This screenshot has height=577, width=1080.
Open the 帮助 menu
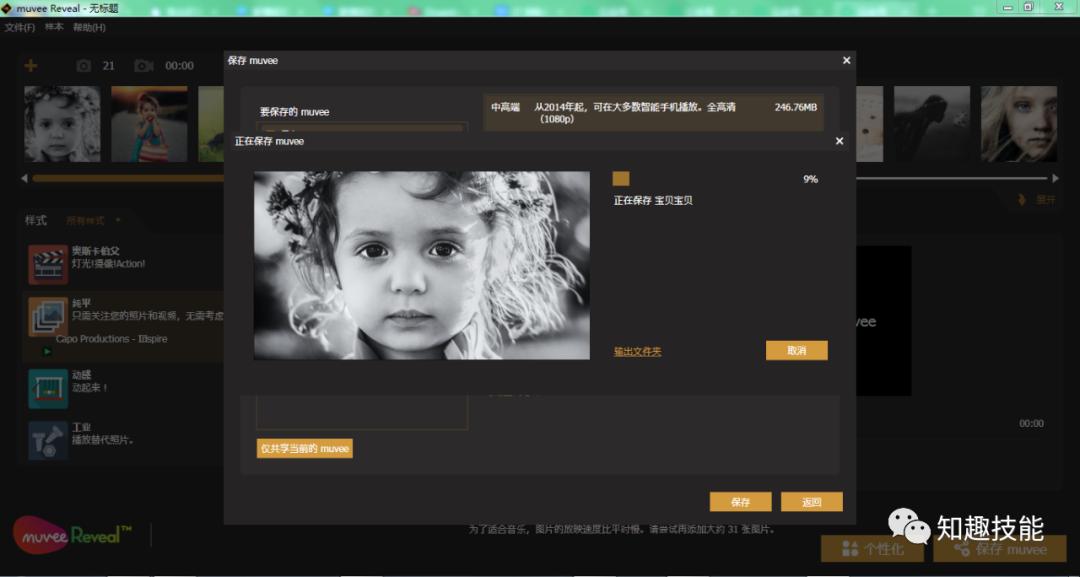point(89,27)
